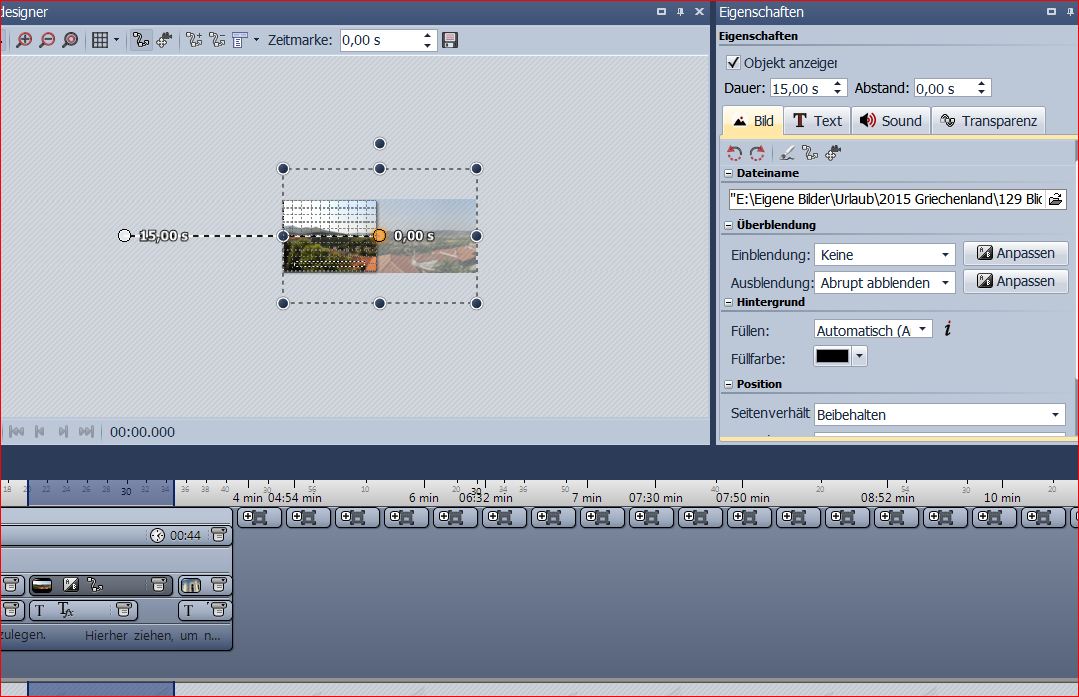Open the Einblendung dropdown

tap(885, 255)
